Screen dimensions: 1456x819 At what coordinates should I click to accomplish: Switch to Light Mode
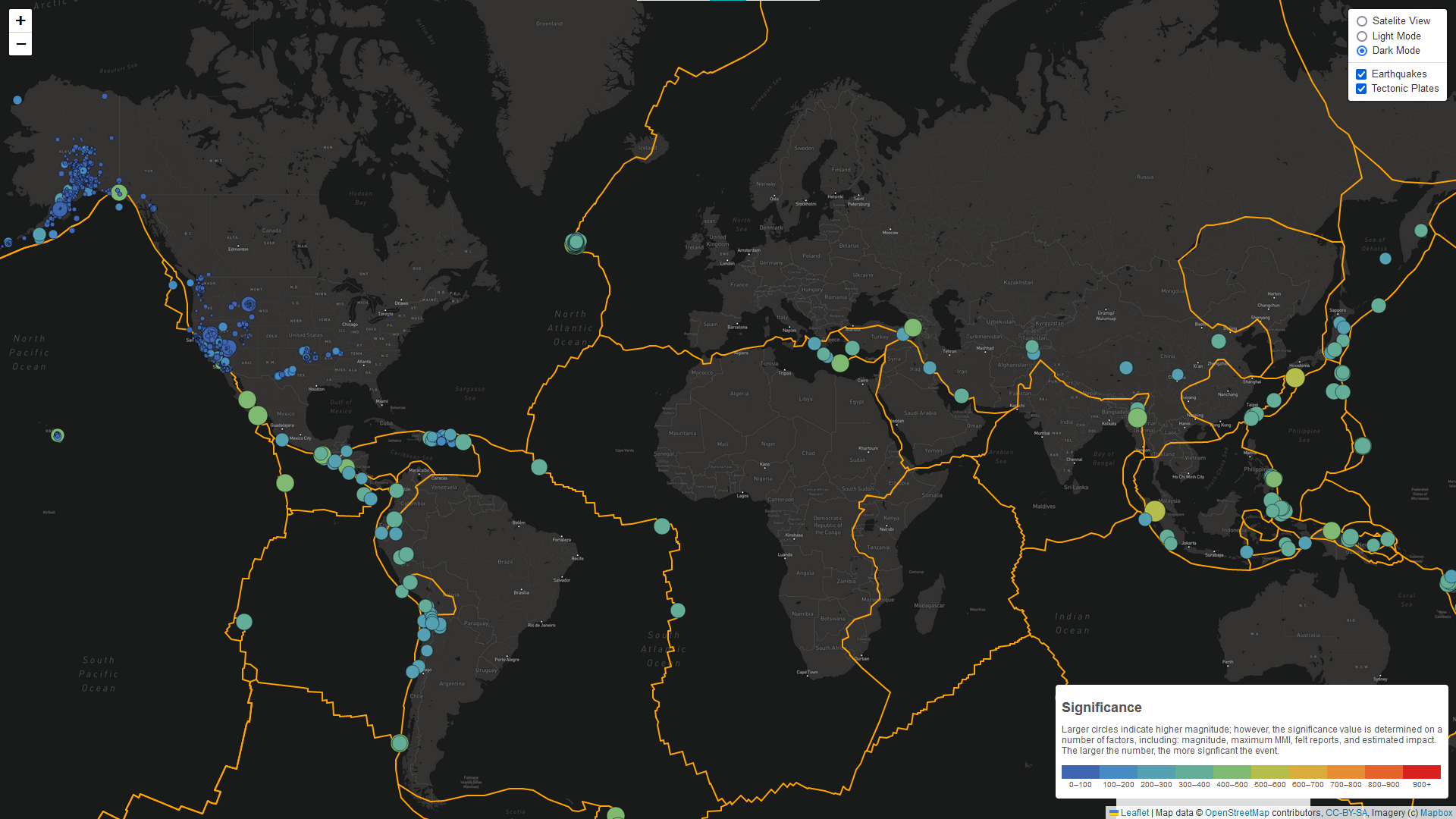(1362, 36)
